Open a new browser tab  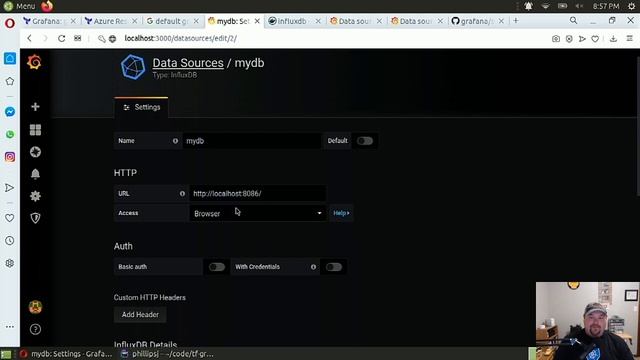tap(516, 21)
